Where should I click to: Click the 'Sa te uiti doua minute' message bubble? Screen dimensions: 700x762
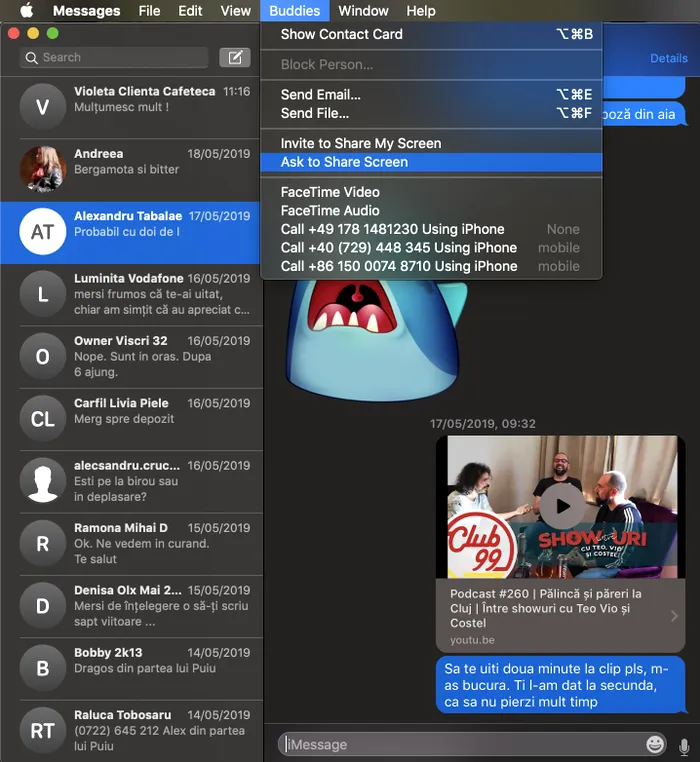click(x=560, y=685)
